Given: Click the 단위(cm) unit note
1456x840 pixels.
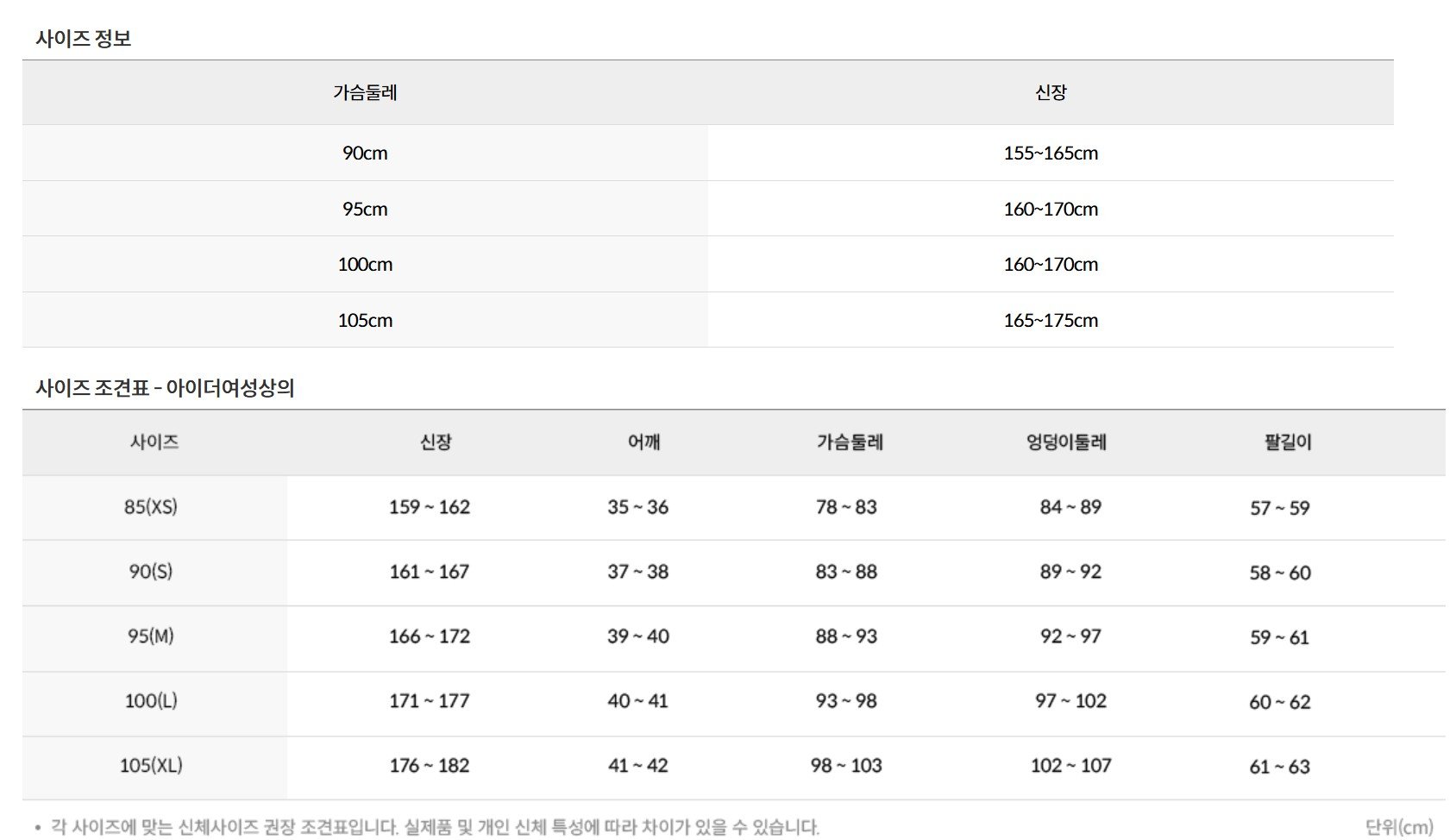Looking at the screenshot, I should [1399, 827].
